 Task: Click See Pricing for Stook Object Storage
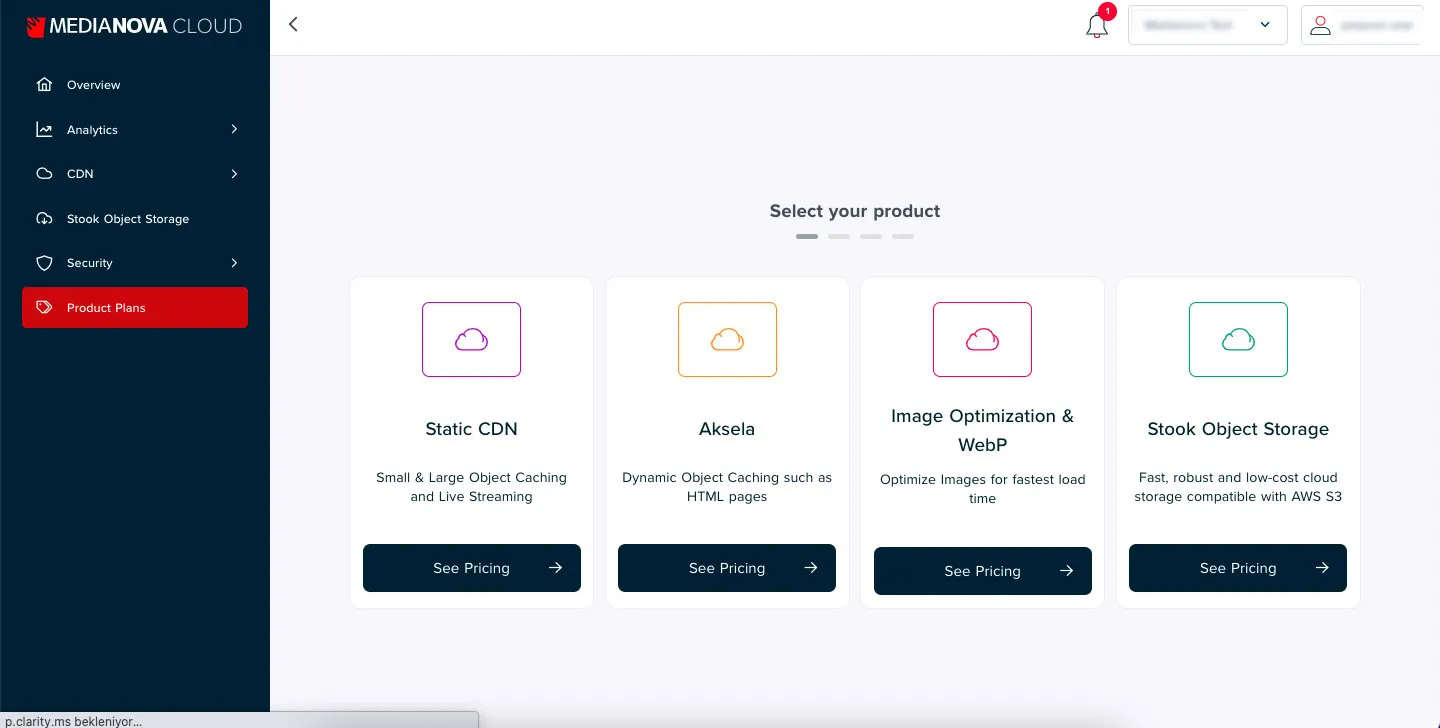[1238, 568]
